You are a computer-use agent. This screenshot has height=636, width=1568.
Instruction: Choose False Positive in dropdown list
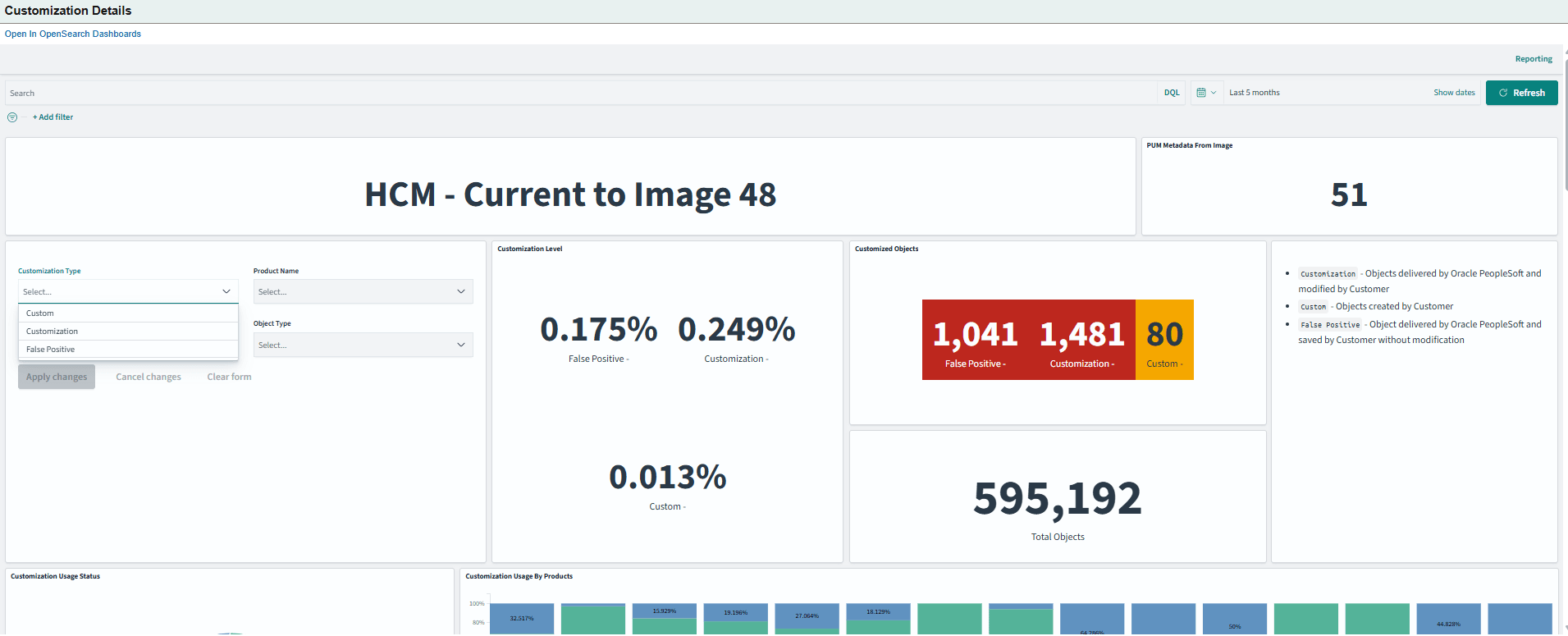point(128,350)
